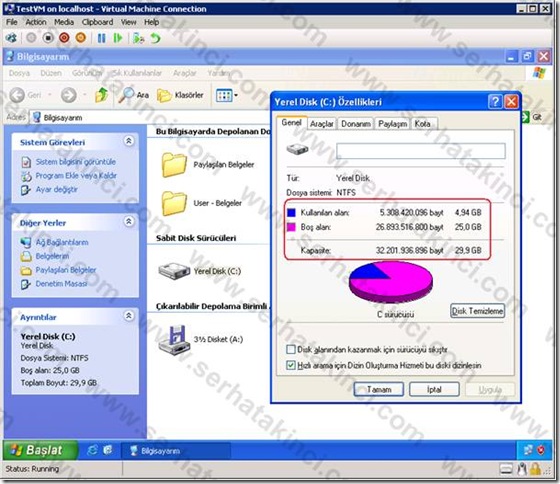Open the Media menu
Viewport: 560px width, 484px height.
tap(64, 22)
